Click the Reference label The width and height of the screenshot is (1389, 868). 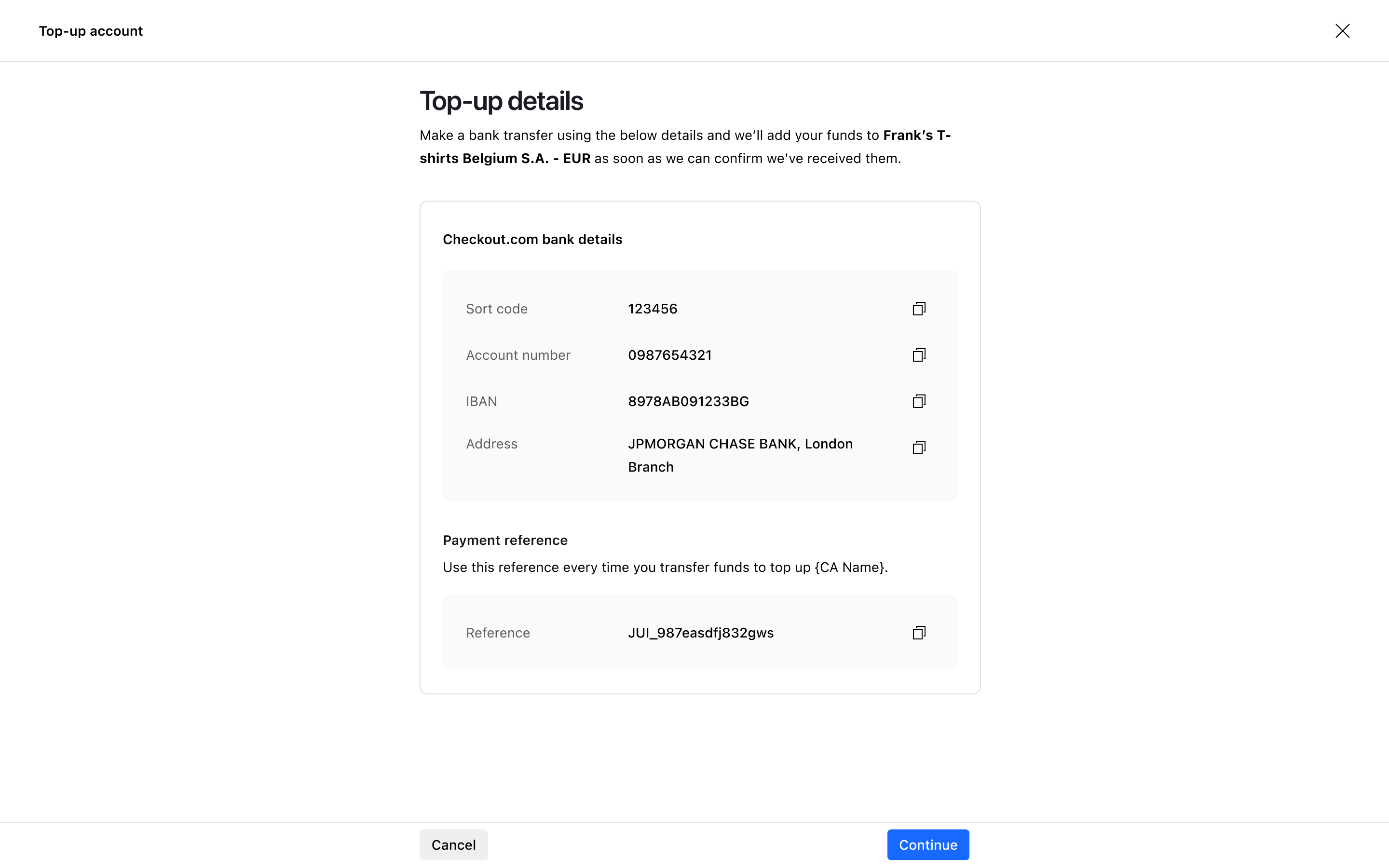coord(498,633)
